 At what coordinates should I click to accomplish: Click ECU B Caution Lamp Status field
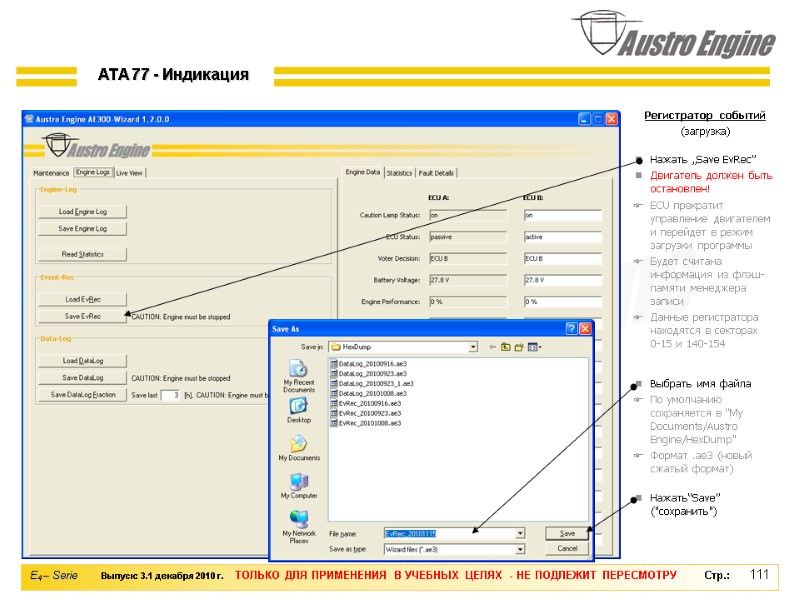(563, 215)
